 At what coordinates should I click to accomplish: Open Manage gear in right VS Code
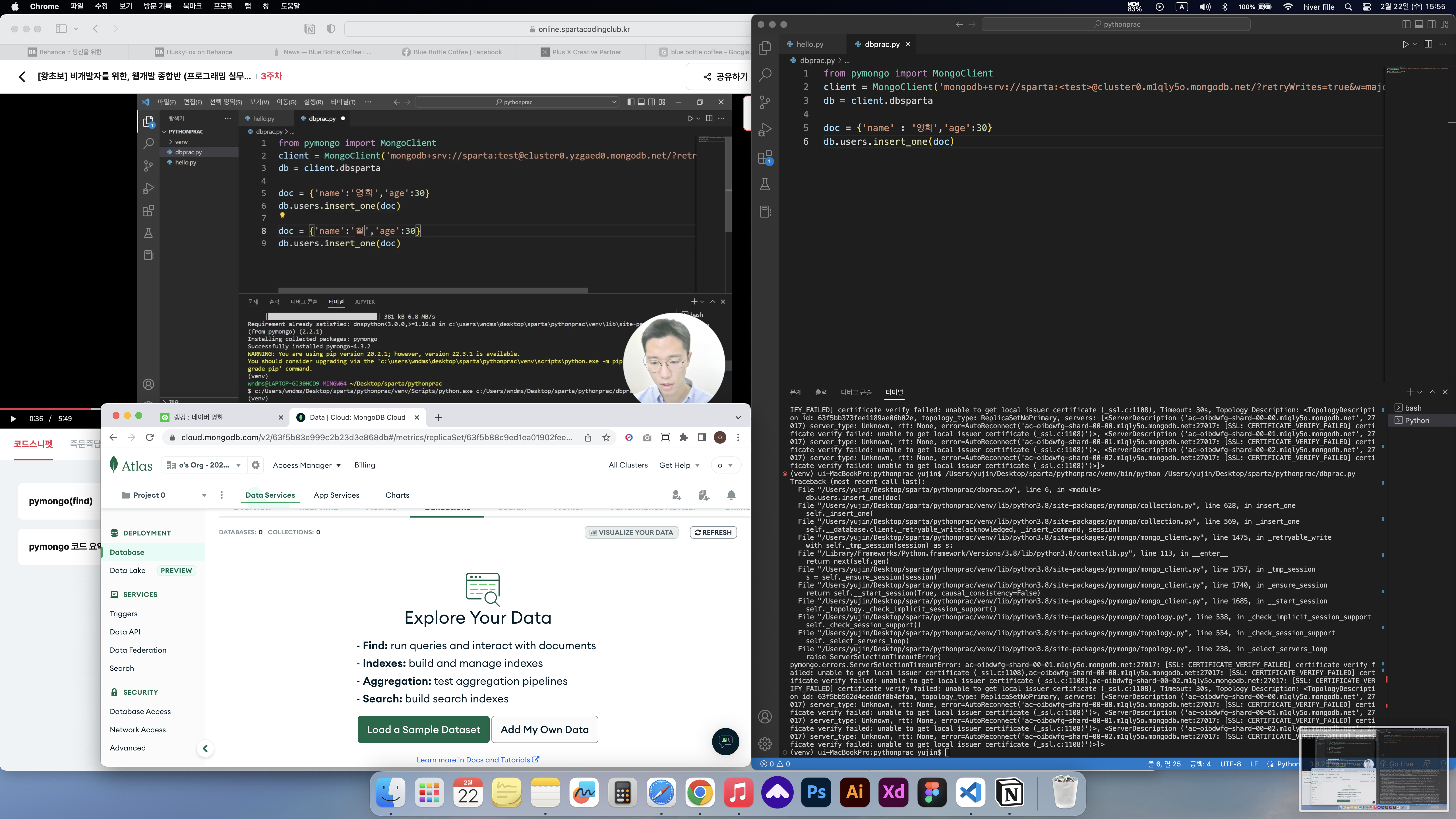click(765, 744)
